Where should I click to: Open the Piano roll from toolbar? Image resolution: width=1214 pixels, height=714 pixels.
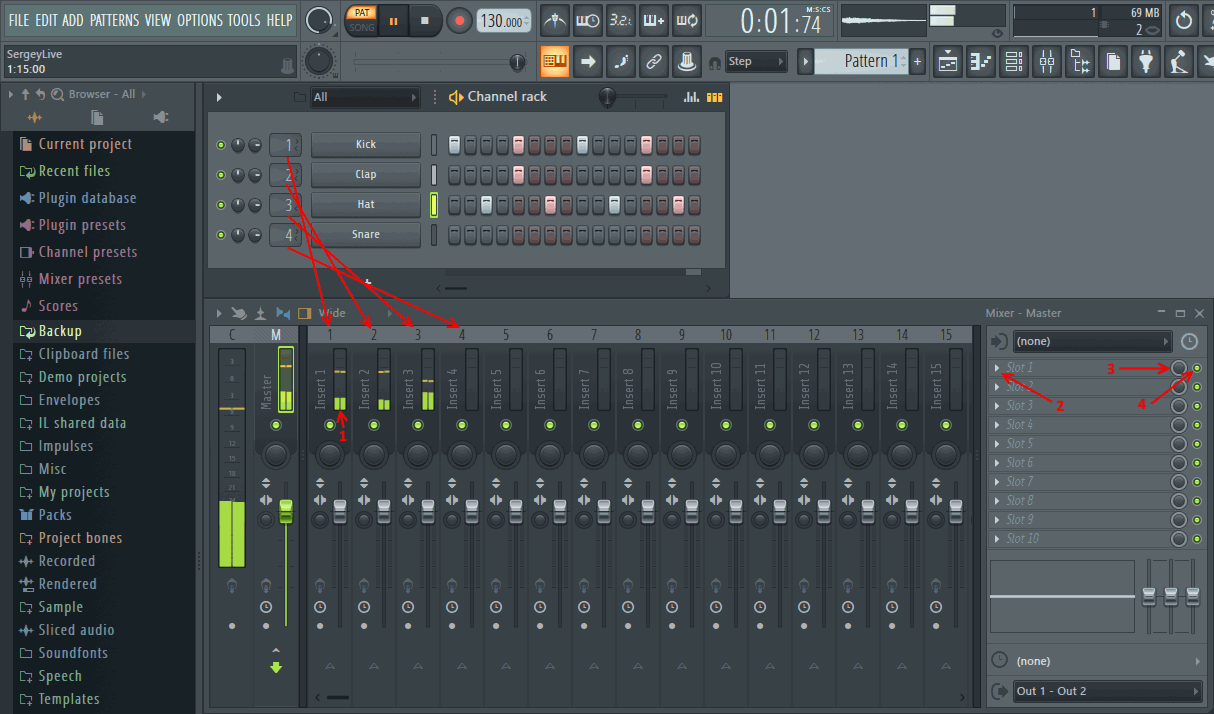pyautogui.click(x=981, y=62)
